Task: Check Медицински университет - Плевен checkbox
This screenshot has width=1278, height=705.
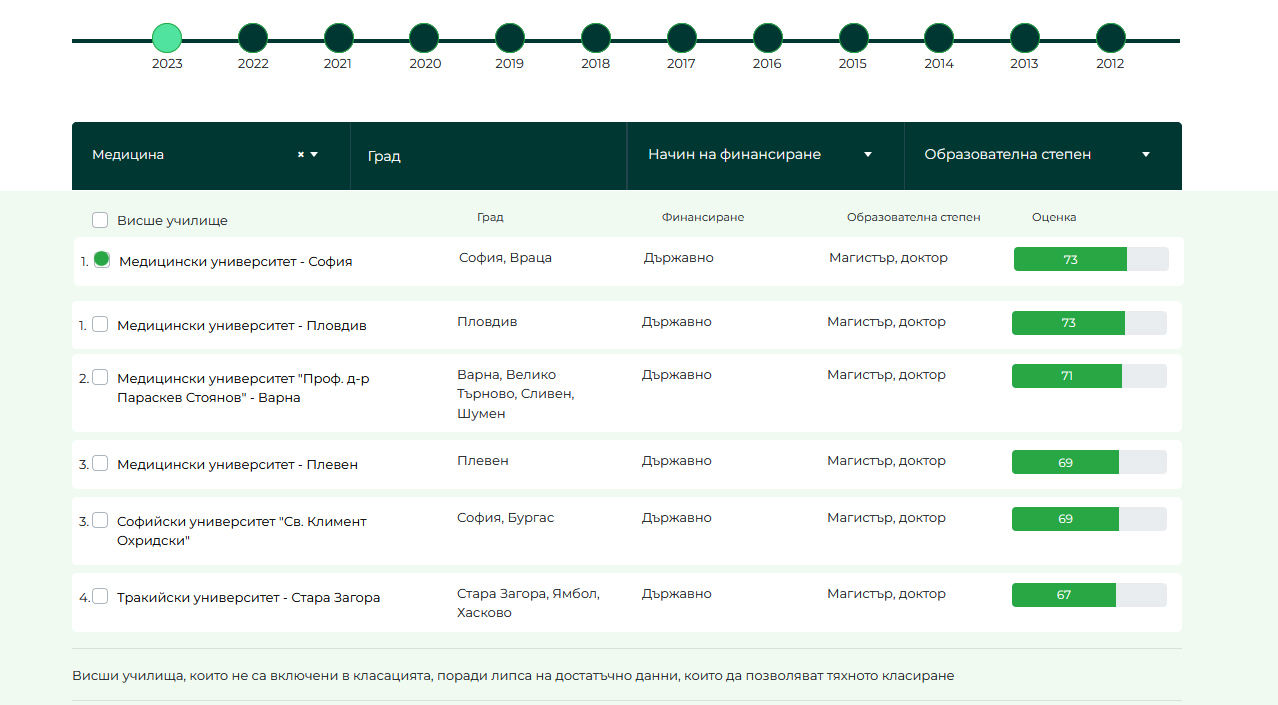Action: (x=100, y=463)
